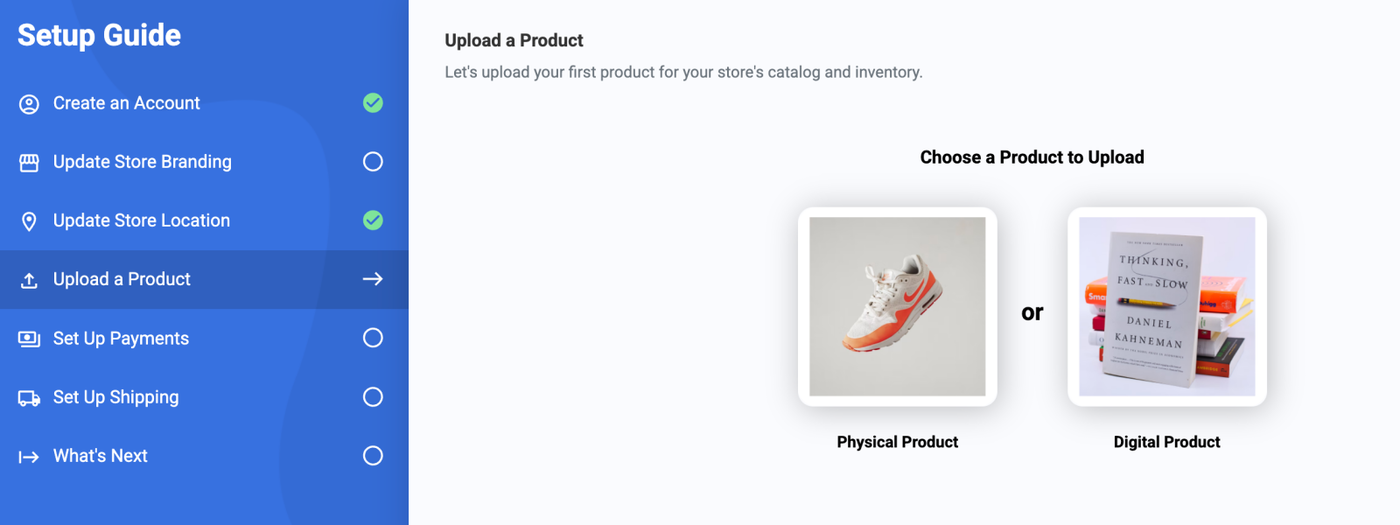Click the payments cash icon in sidebar
Screen dimensions: 1400x525
pos(29,339)
